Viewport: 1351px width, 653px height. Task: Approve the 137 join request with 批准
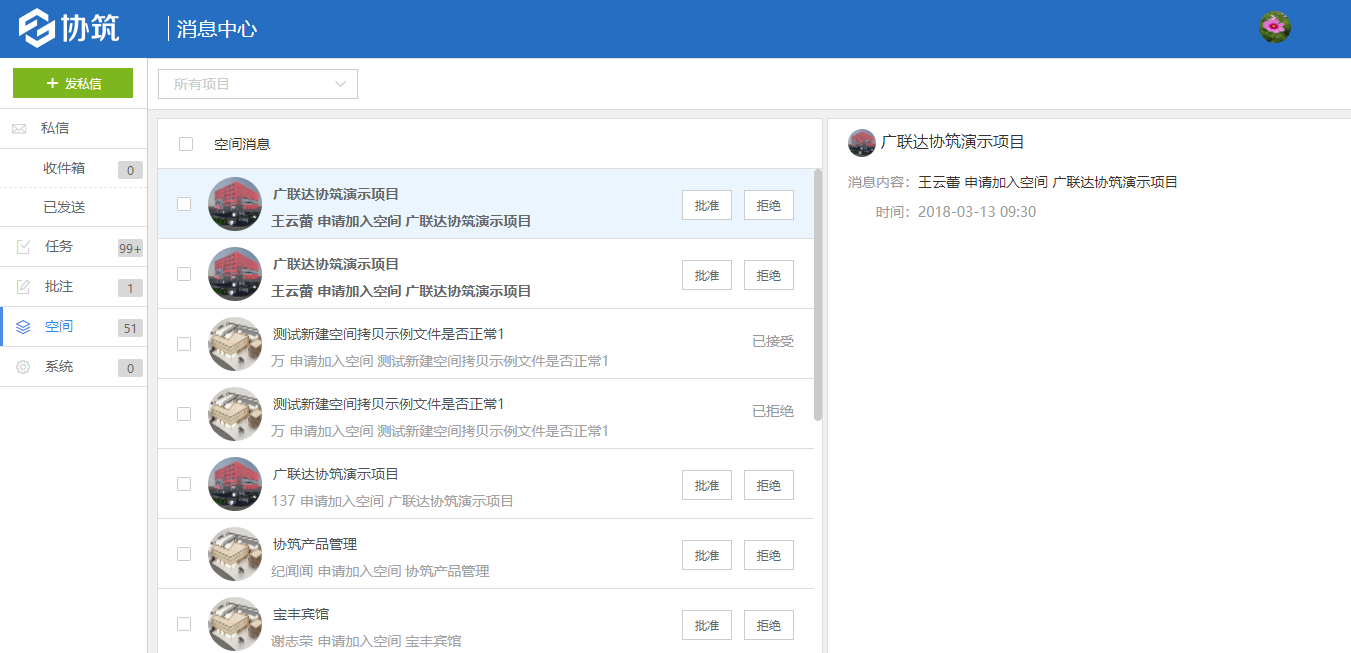coord(706,485)
